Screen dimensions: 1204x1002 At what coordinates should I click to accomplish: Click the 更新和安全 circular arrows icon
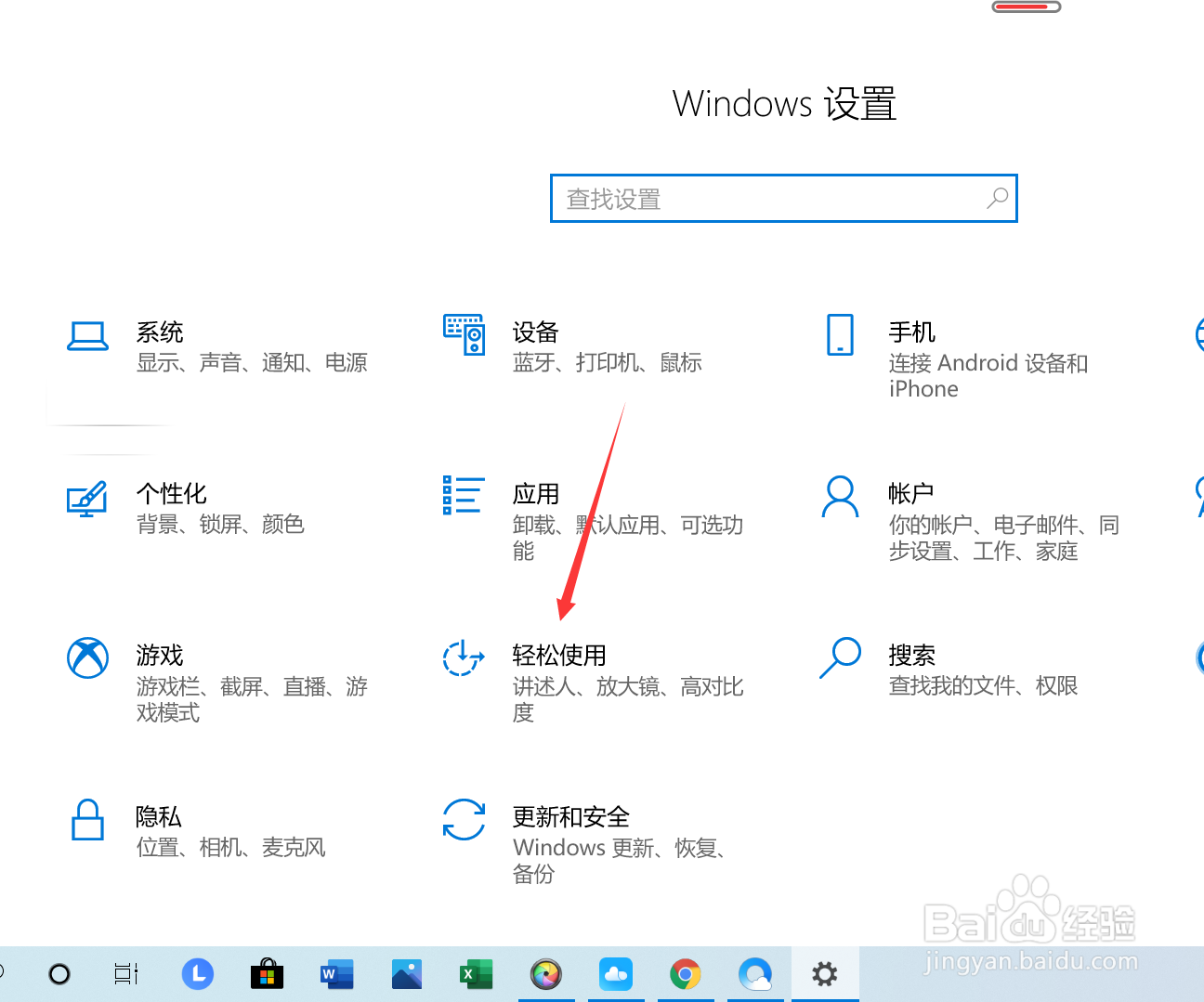(x=465, y=820)
